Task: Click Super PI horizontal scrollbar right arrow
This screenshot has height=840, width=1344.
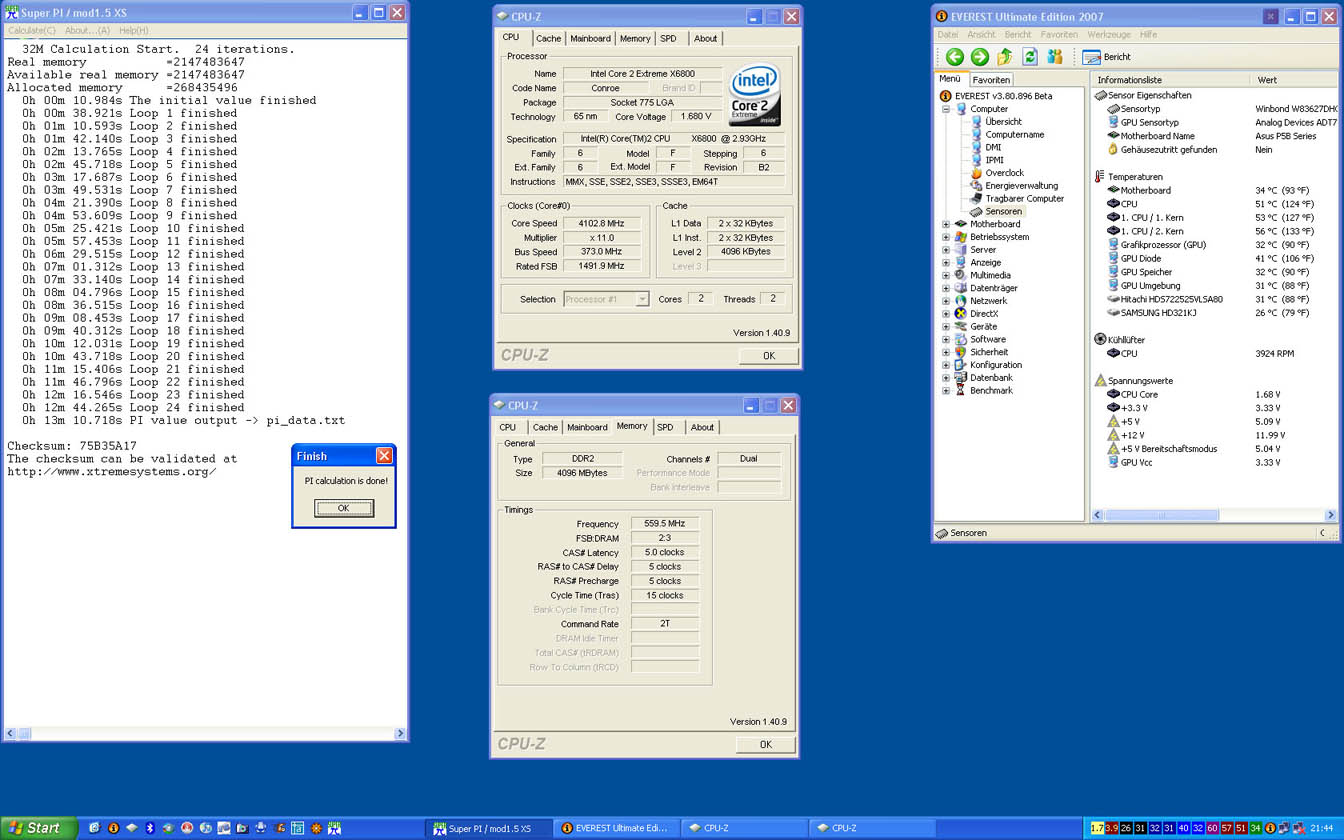Action: (x=400, y=733)
